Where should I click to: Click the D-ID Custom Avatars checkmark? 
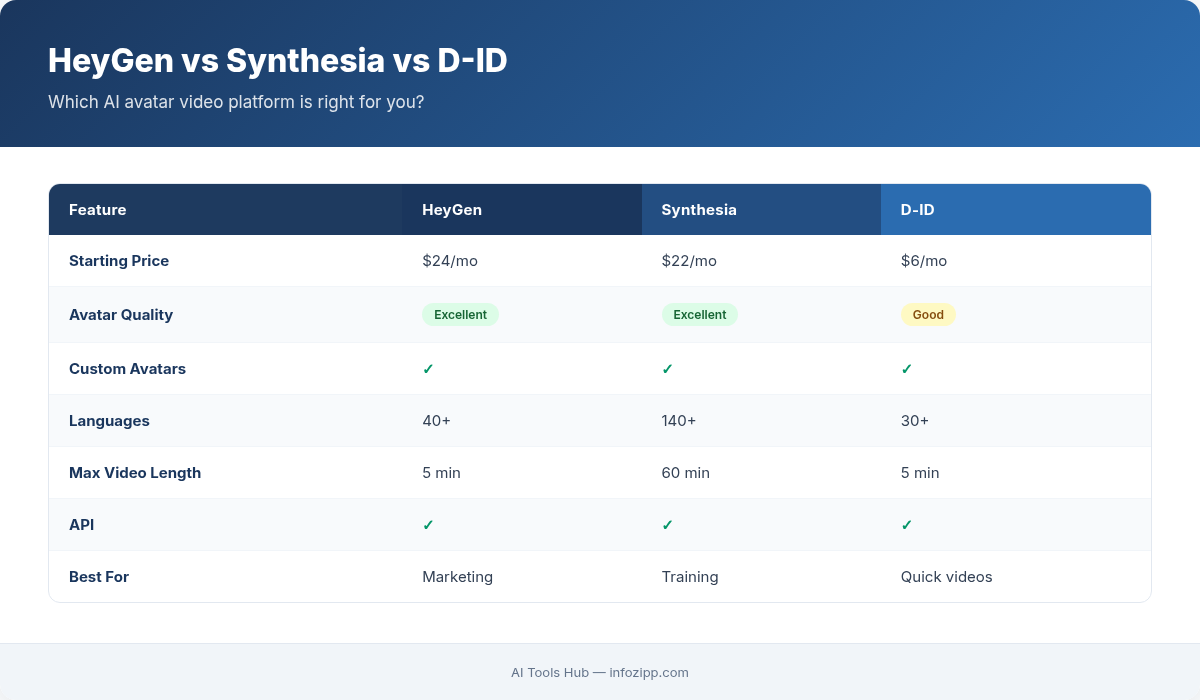pyautogui.click(x=907, y=368)
